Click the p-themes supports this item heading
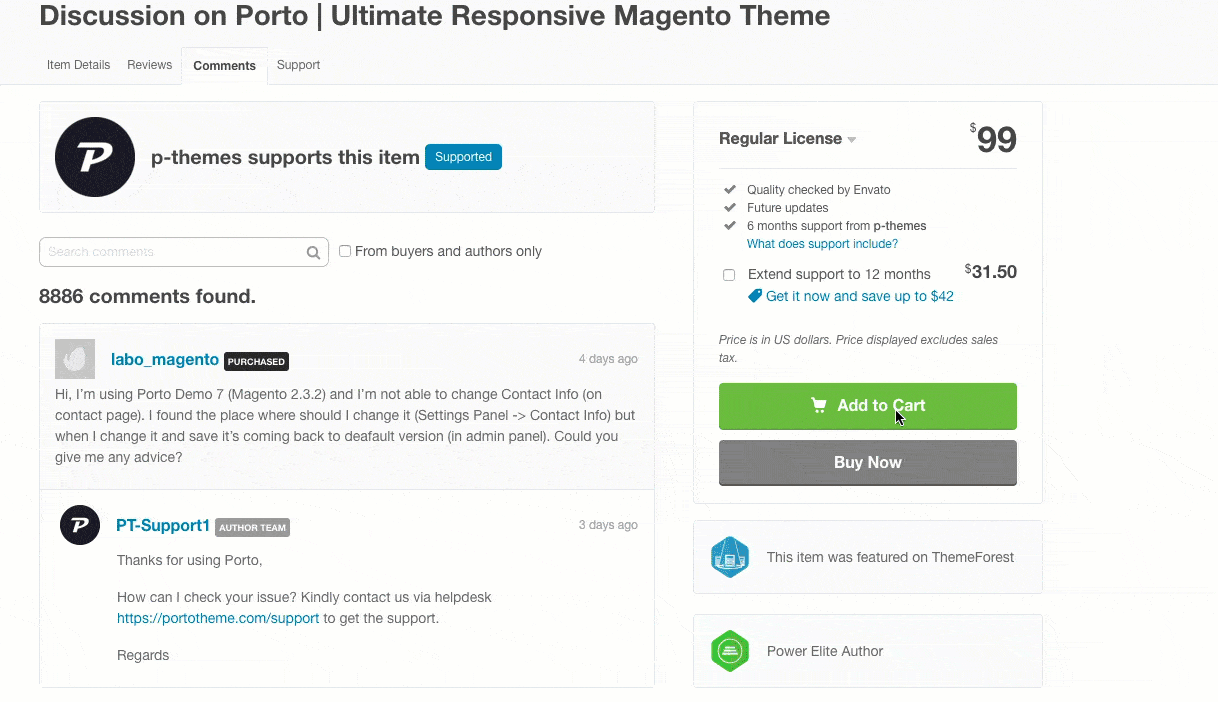 pos(285,157)
